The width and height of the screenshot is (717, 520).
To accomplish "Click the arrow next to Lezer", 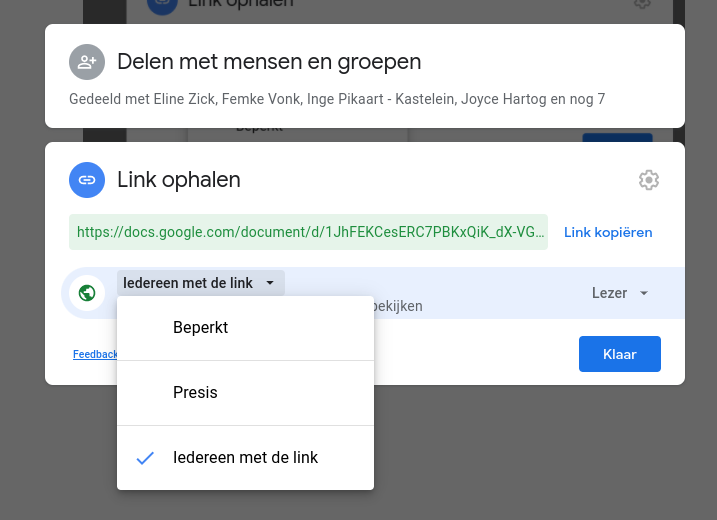I will tap(644, 294).
